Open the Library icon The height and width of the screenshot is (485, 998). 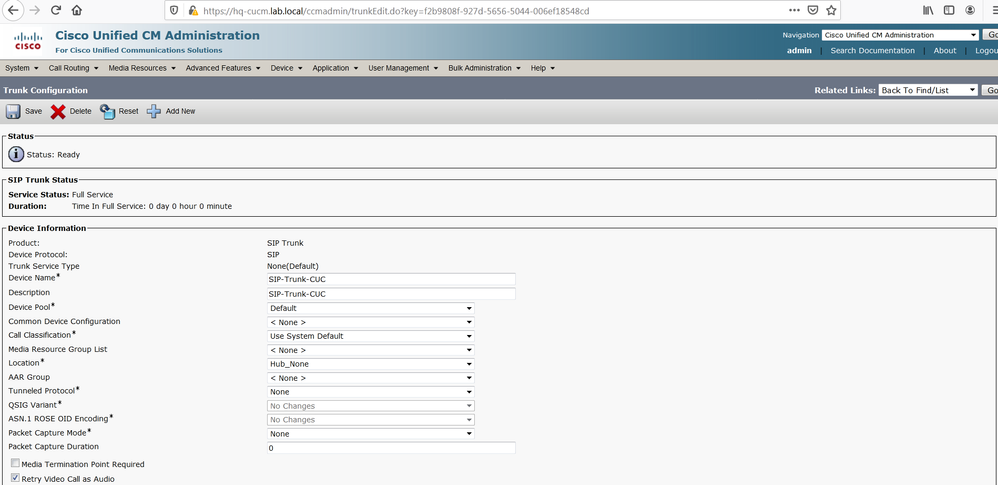tap(928, 10)
